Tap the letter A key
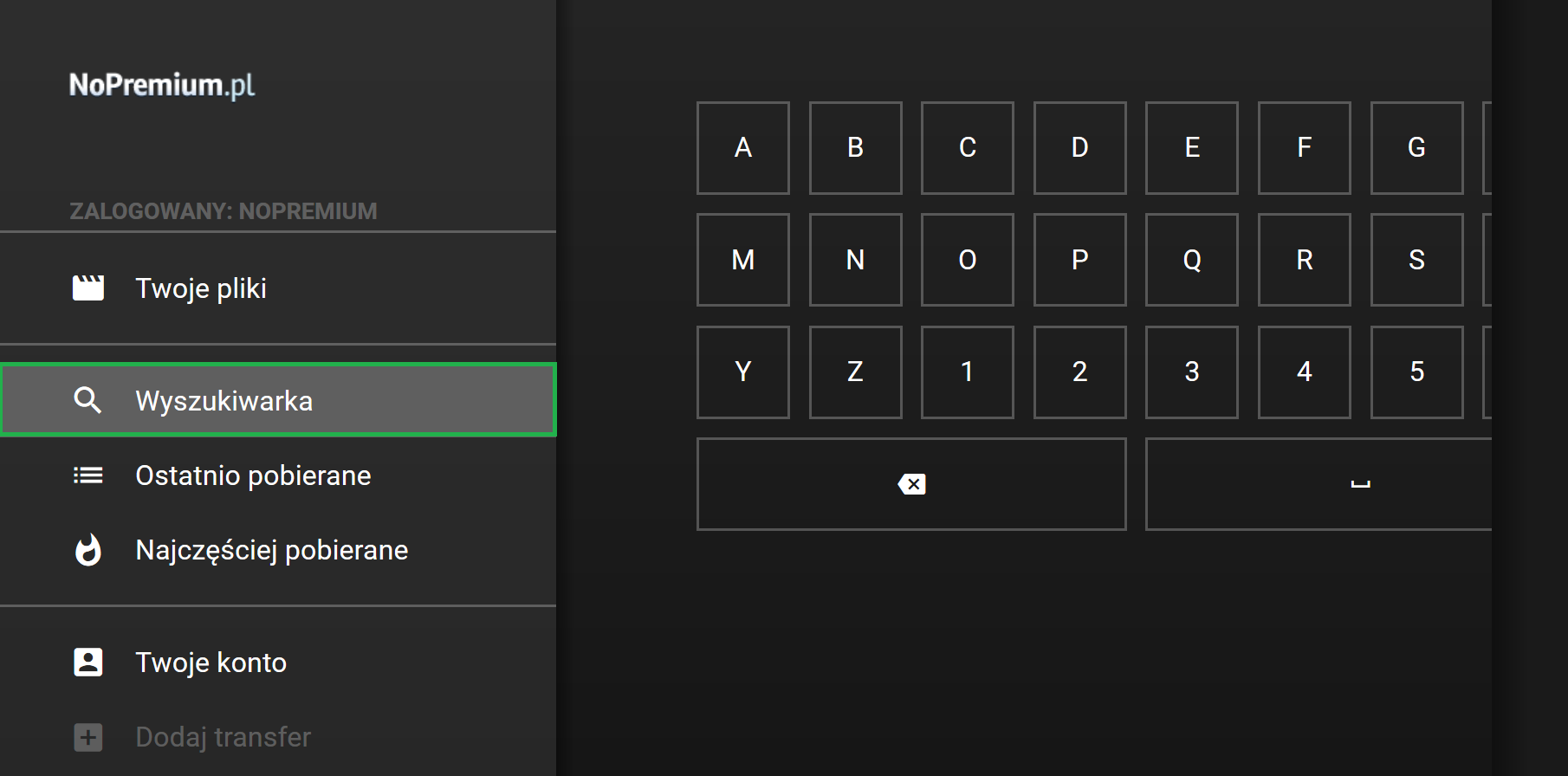Image resolution: width=1568 pixels, height=776 pixels. tap(743, 148)
